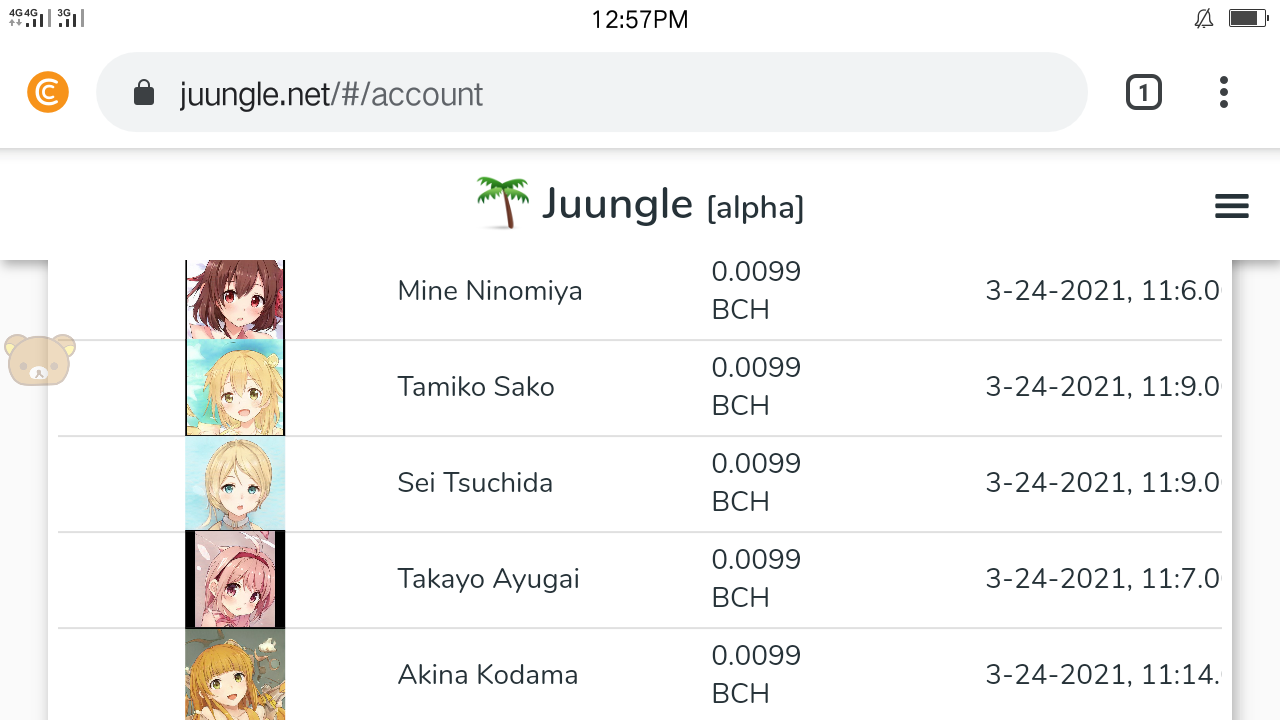Image resolution: width=1280 pixels, height=720 pixels.
Task: Open the Akina Kodama avatar thumbnail
Action: click(235, 674)
